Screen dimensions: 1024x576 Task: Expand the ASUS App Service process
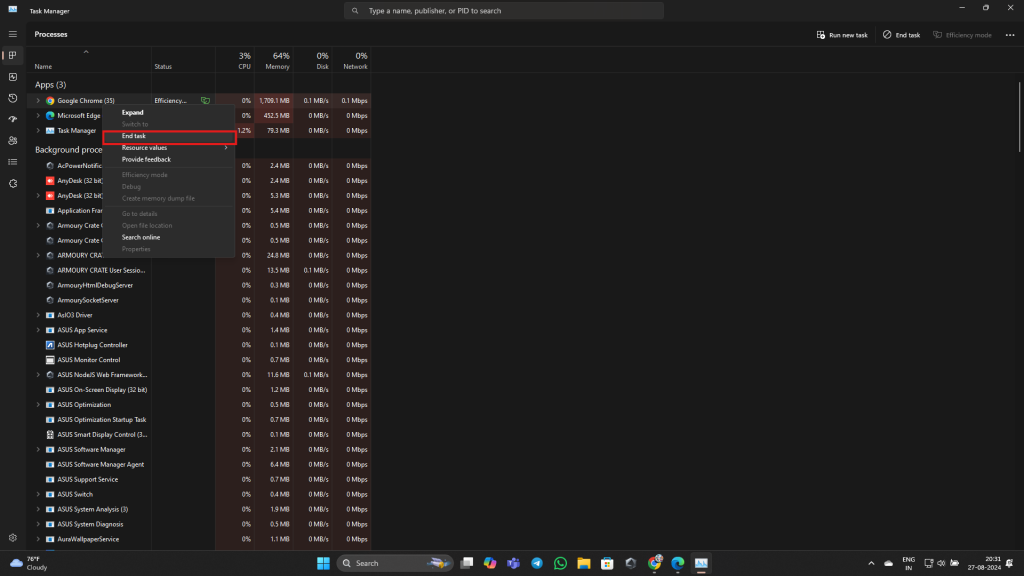[x=38, y=330]
